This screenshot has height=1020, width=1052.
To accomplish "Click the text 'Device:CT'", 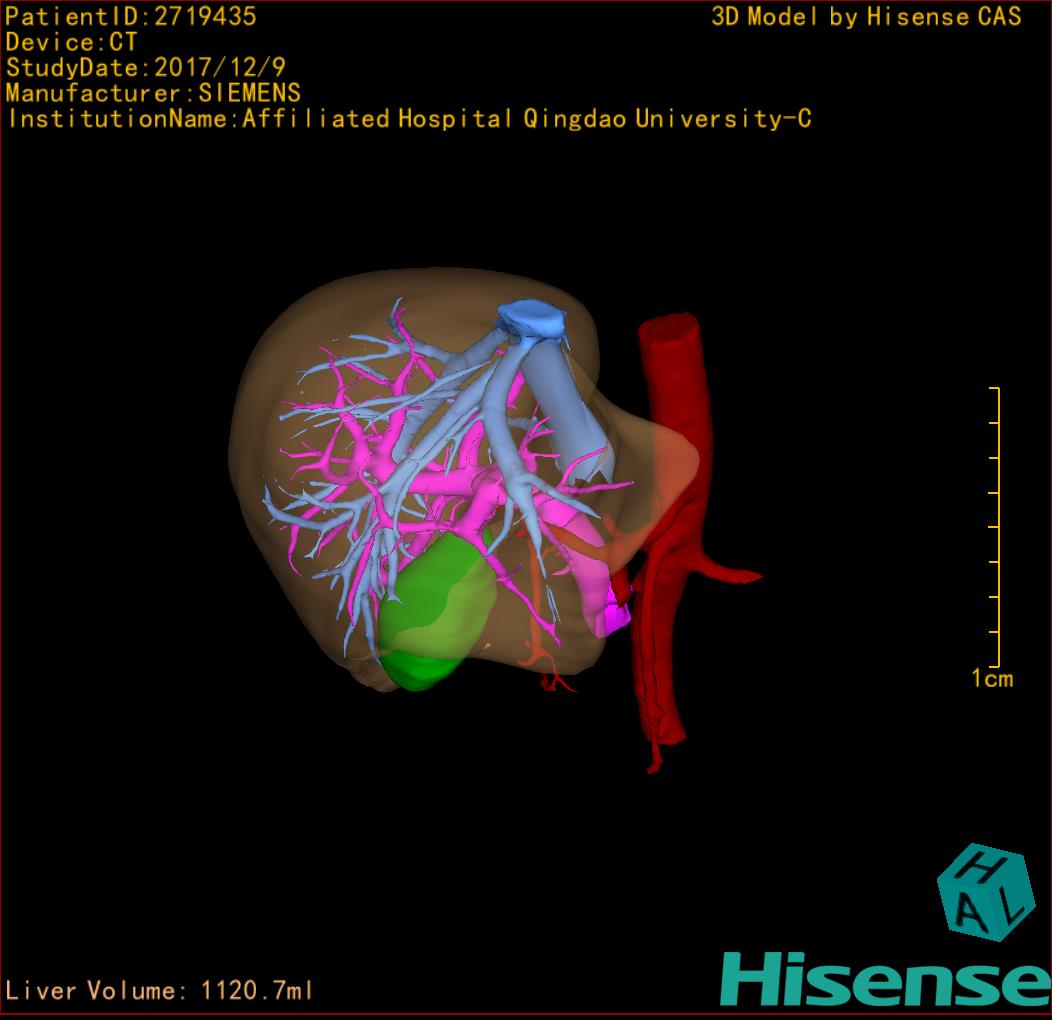I will tap(71, 42).
